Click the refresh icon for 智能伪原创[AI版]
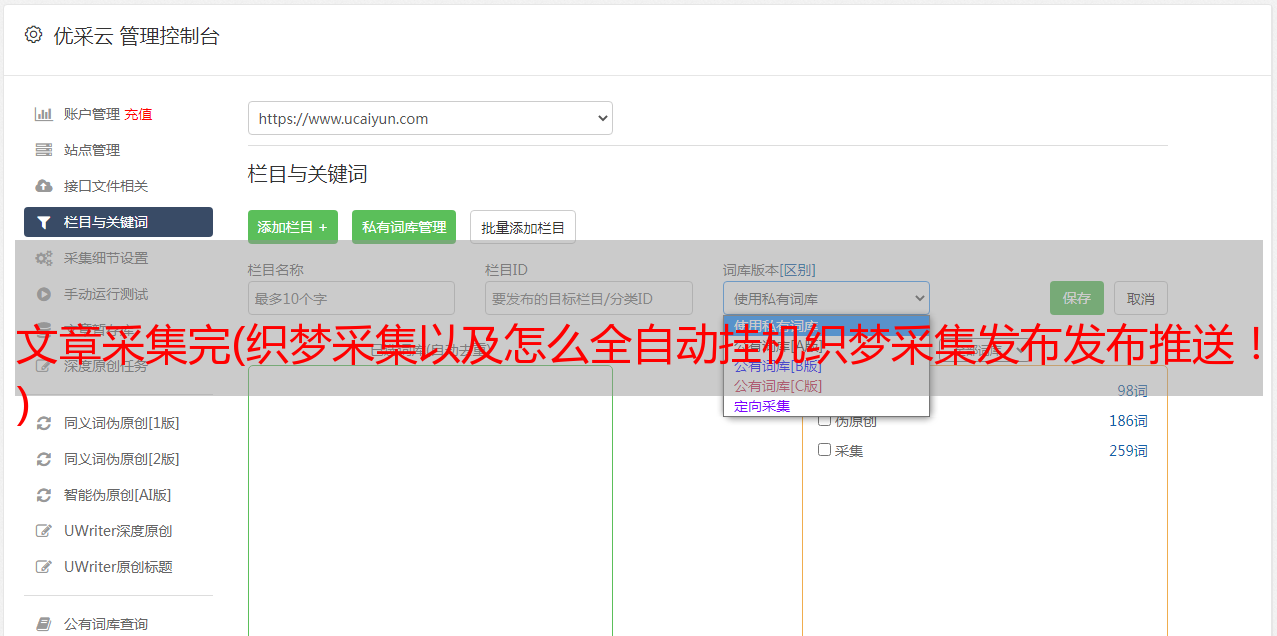 pyautogui.click(x=44, y=495)
